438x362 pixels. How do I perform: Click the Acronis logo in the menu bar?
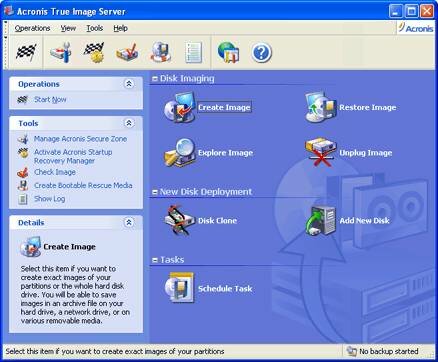[x=416, y=28]
